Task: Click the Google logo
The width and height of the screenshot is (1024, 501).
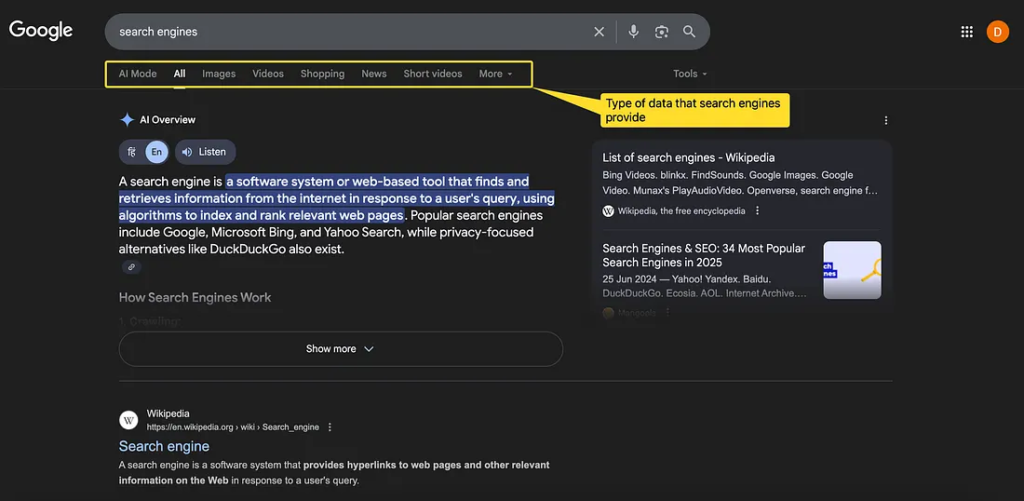Action: click(40, 31)
